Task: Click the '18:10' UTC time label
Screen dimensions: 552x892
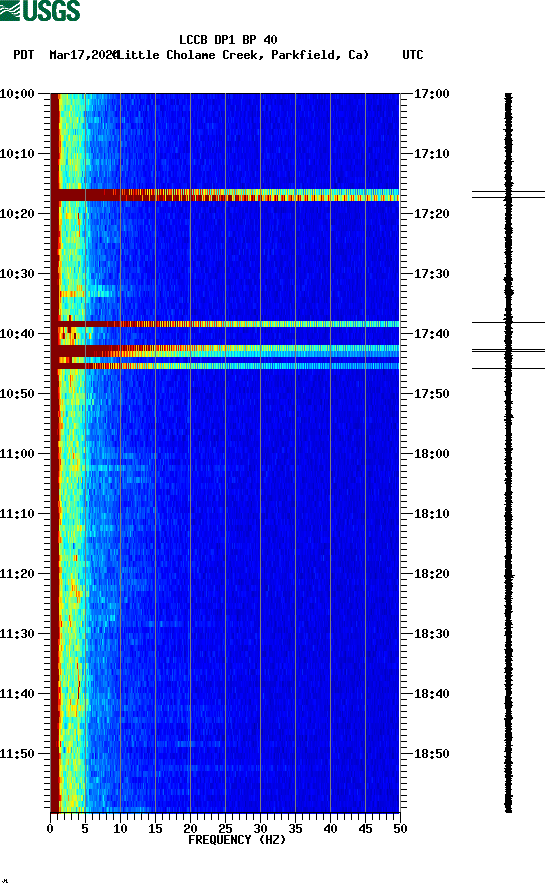Action: click(x=431, y=514)
